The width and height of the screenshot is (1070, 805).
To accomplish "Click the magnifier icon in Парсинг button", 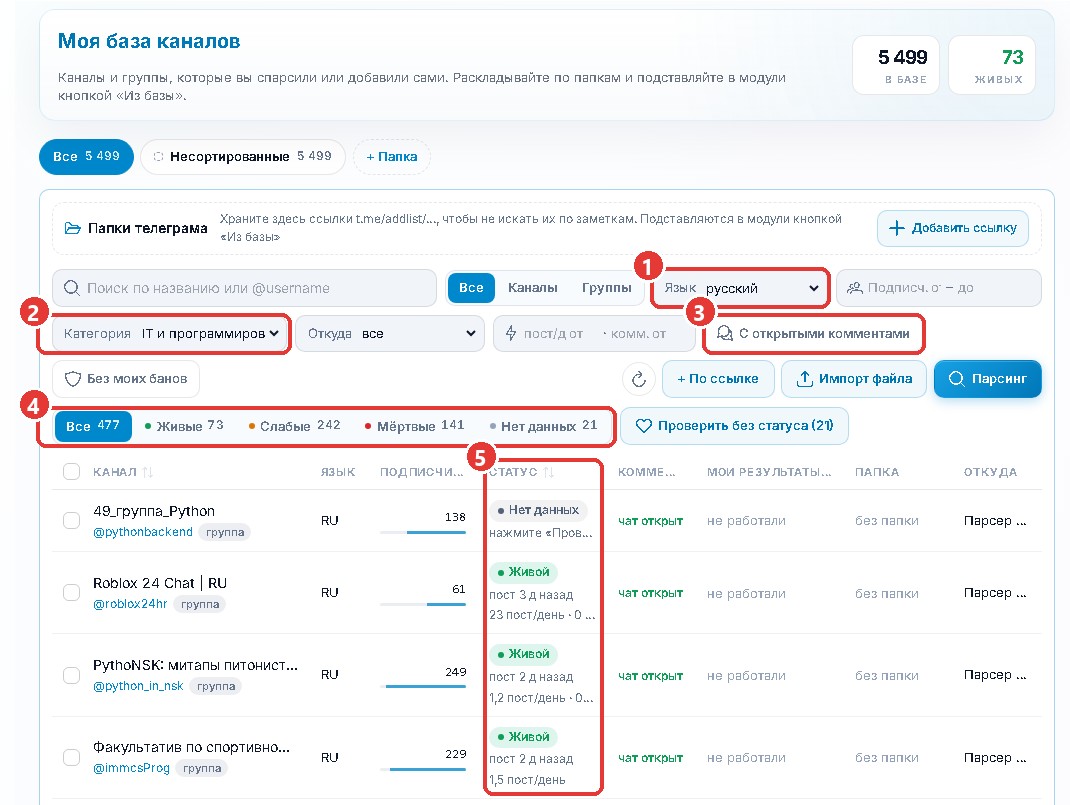I will [x=957, y=379].
